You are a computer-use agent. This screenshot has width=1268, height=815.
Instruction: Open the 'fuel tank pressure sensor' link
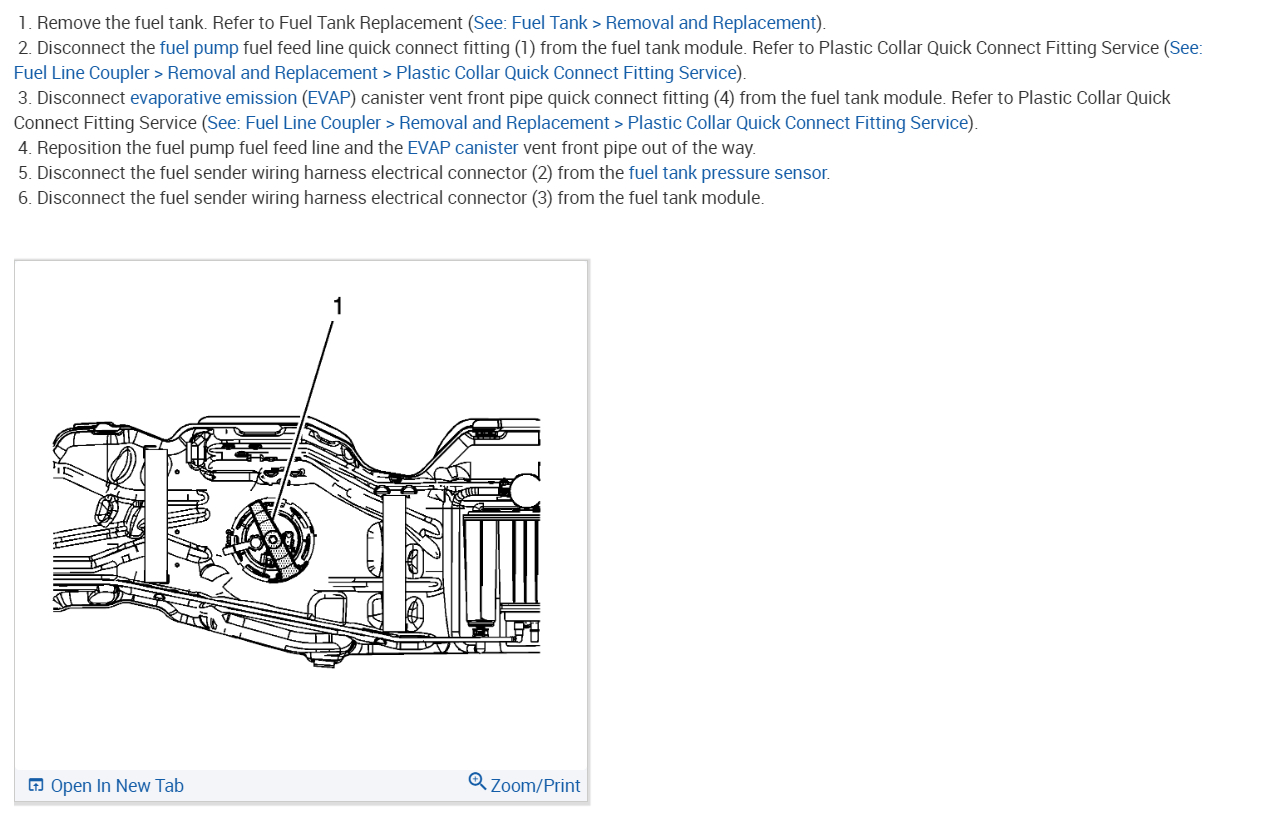pos(728,173)
